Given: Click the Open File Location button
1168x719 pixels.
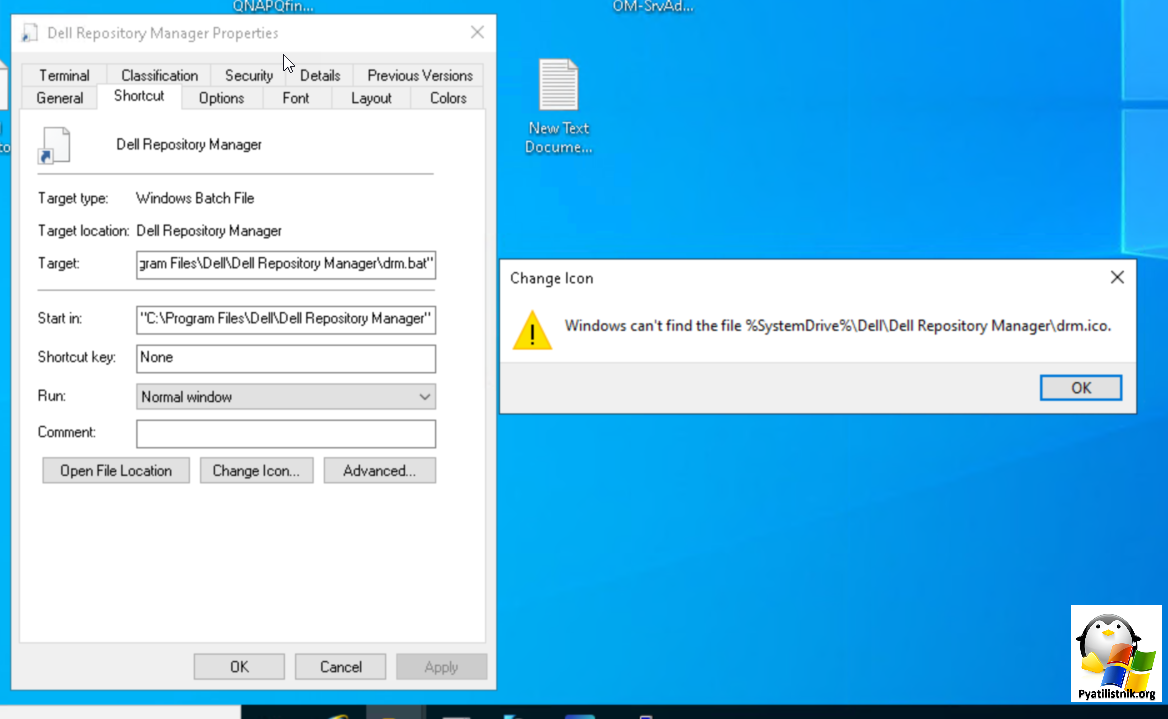Looking at the screenshot, I should coord(116,471).
